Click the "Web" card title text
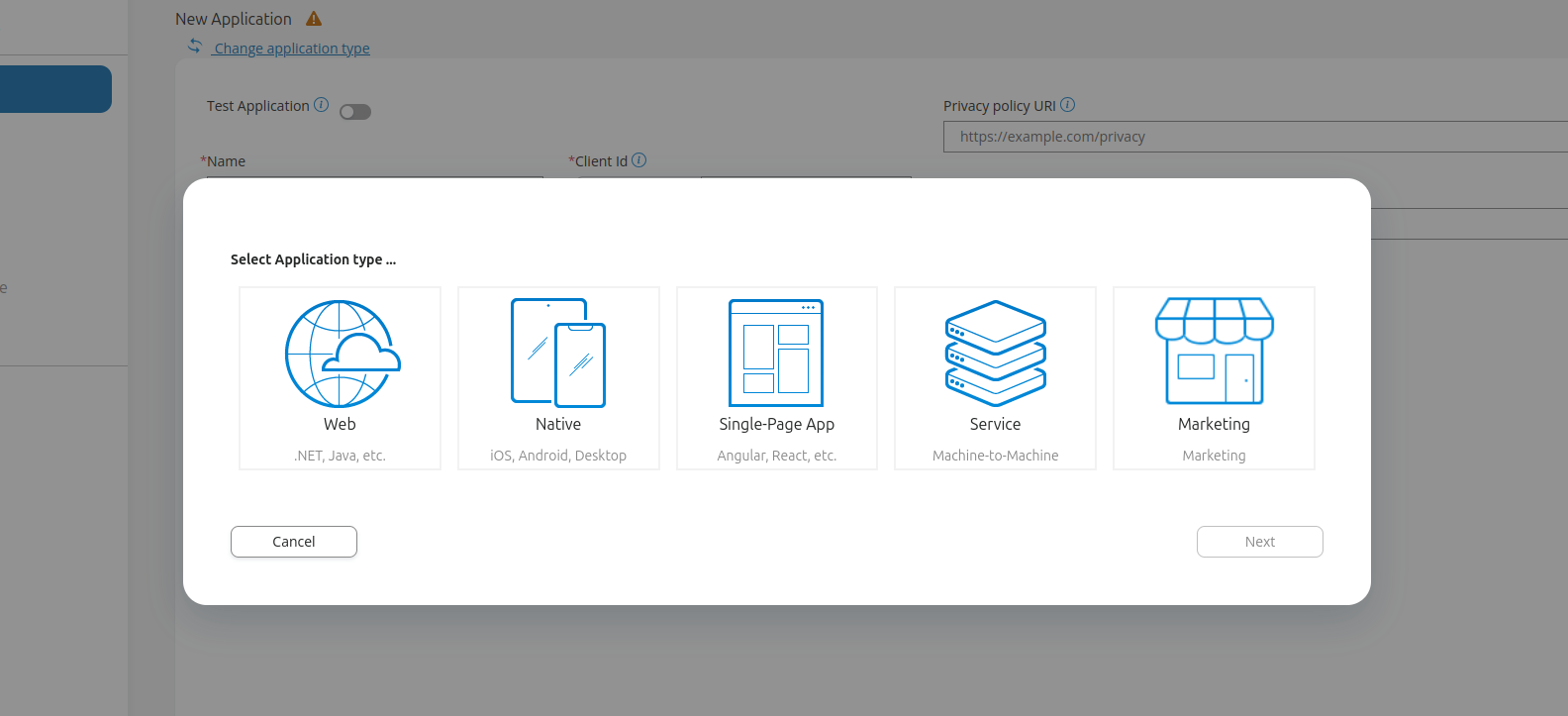 click(340, 424)
